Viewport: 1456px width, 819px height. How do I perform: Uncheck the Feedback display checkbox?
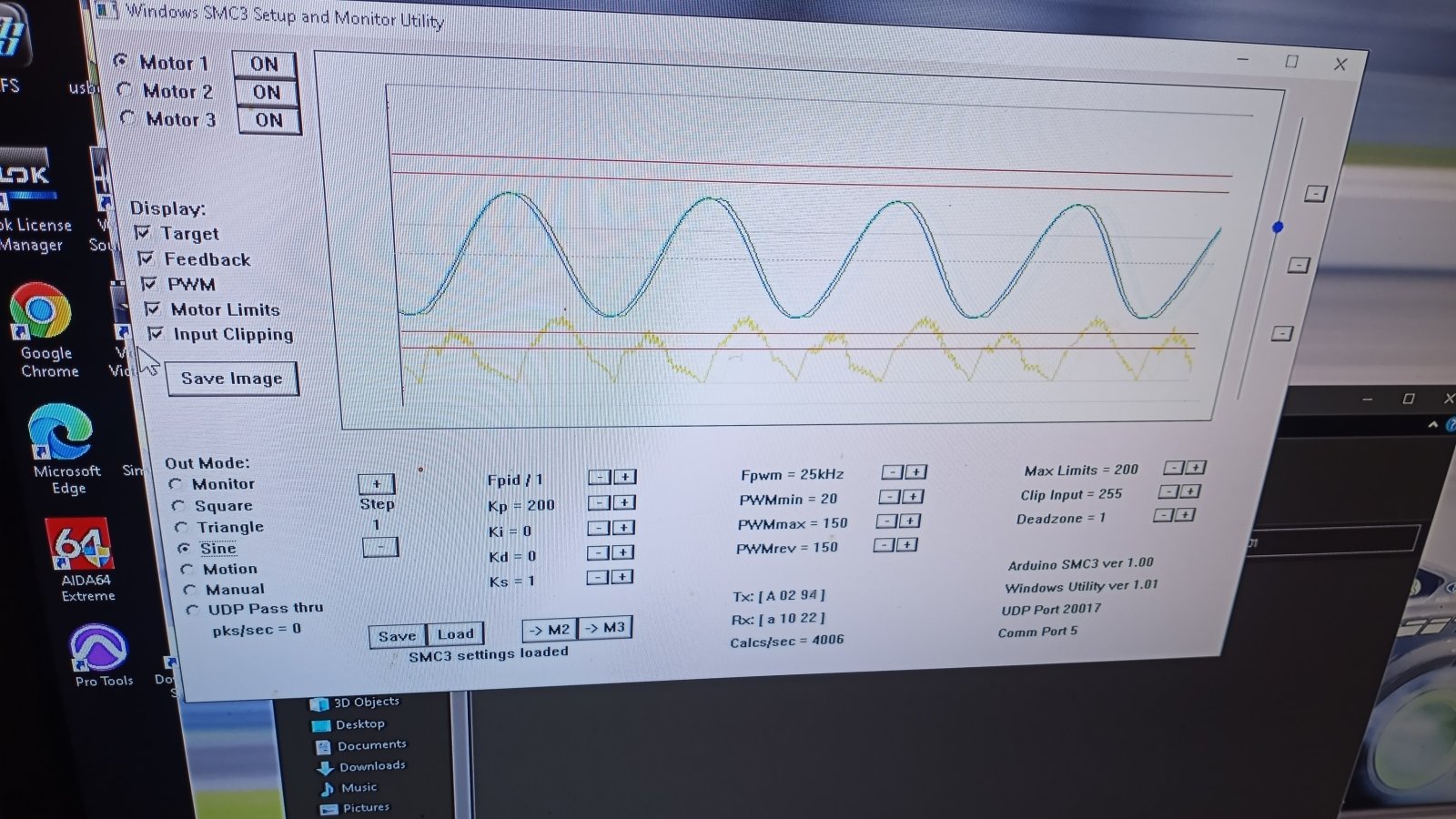click(x=146, y=258)
